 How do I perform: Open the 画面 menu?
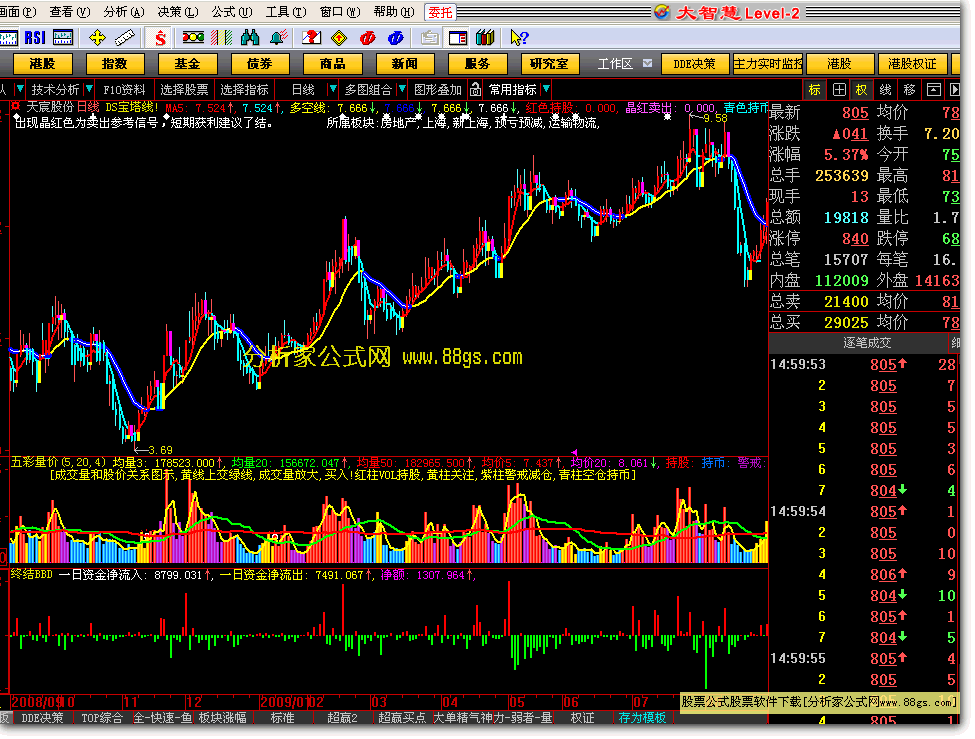[x=18, y=12]
